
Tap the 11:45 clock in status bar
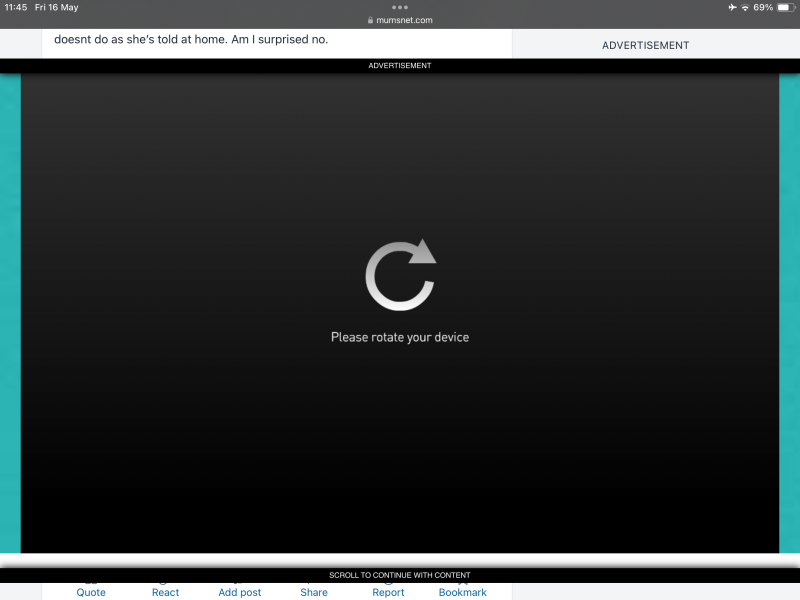(16, 7)
